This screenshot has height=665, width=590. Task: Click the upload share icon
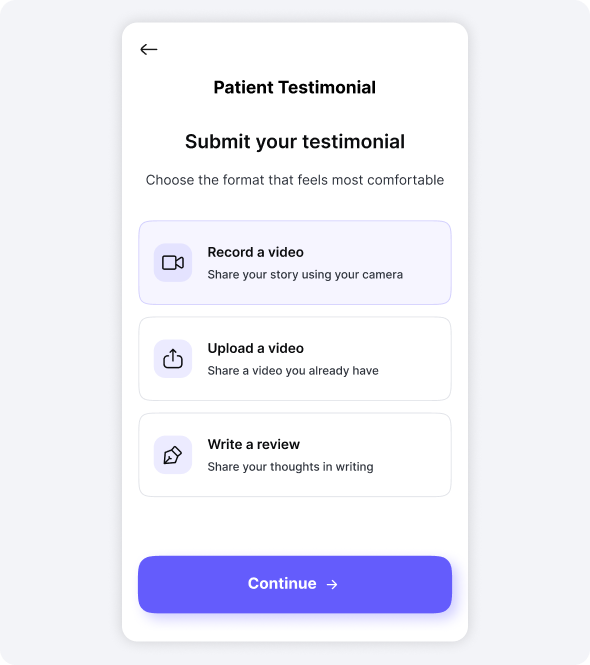pos(173,359)
